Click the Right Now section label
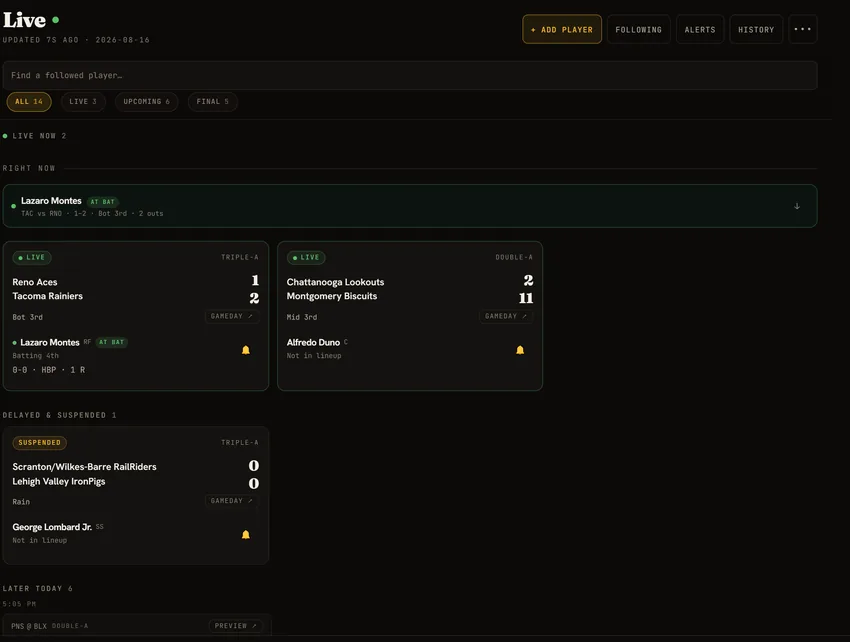The width and height of the screenshot is (850, 642). point(29,168)
